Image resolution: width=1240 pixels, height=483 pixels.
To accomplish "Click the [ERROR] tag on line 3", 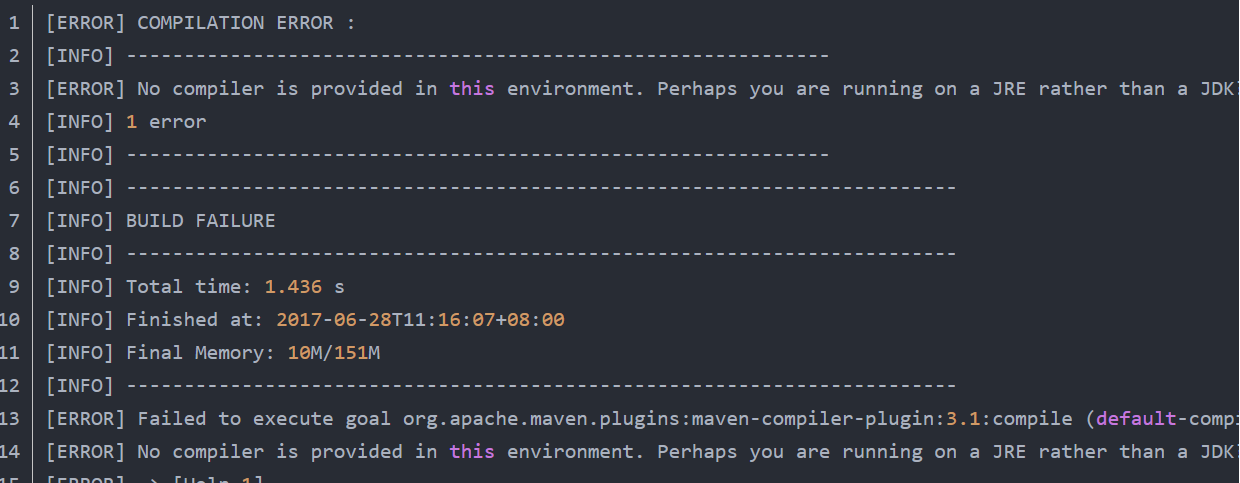I will (86, 88).
